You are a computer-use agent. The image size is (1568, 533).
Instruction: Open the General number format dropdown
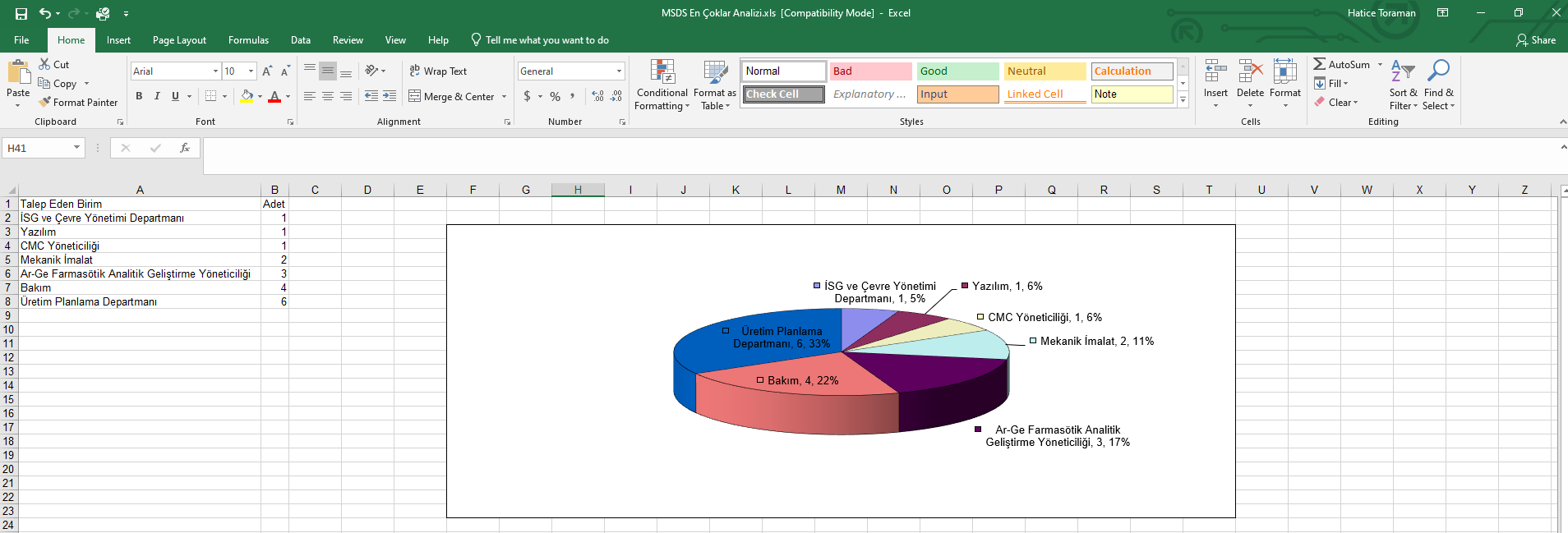point(619,71)
